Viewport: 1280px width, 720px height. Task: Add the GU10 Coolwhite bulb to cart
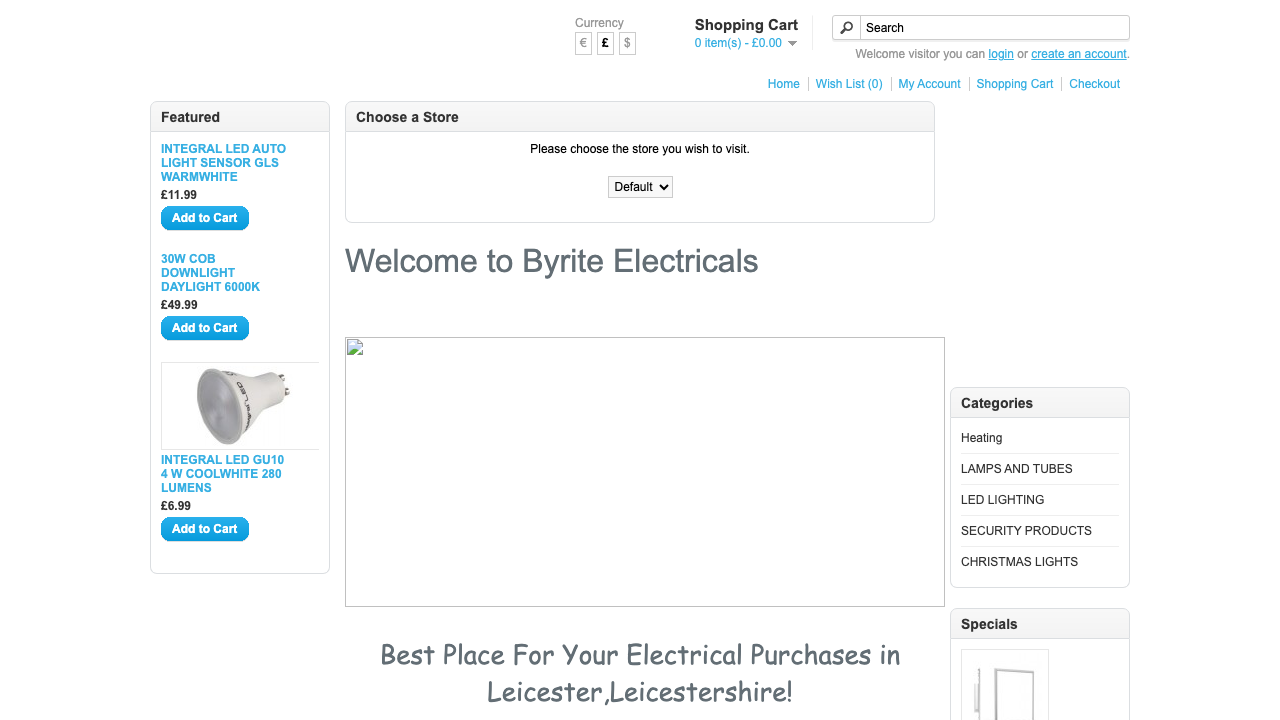click(x=204, y=529)
